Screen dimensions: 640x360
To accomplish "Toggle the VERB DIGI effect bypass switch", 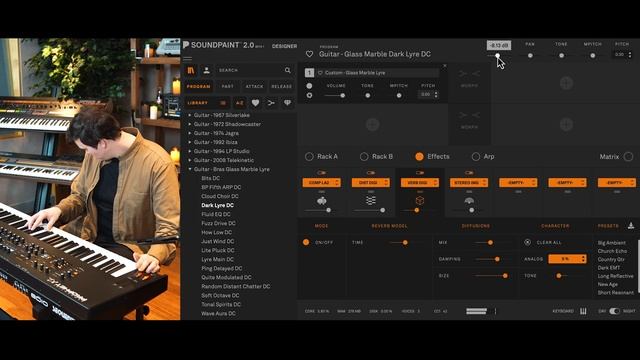I will [420, 173].
